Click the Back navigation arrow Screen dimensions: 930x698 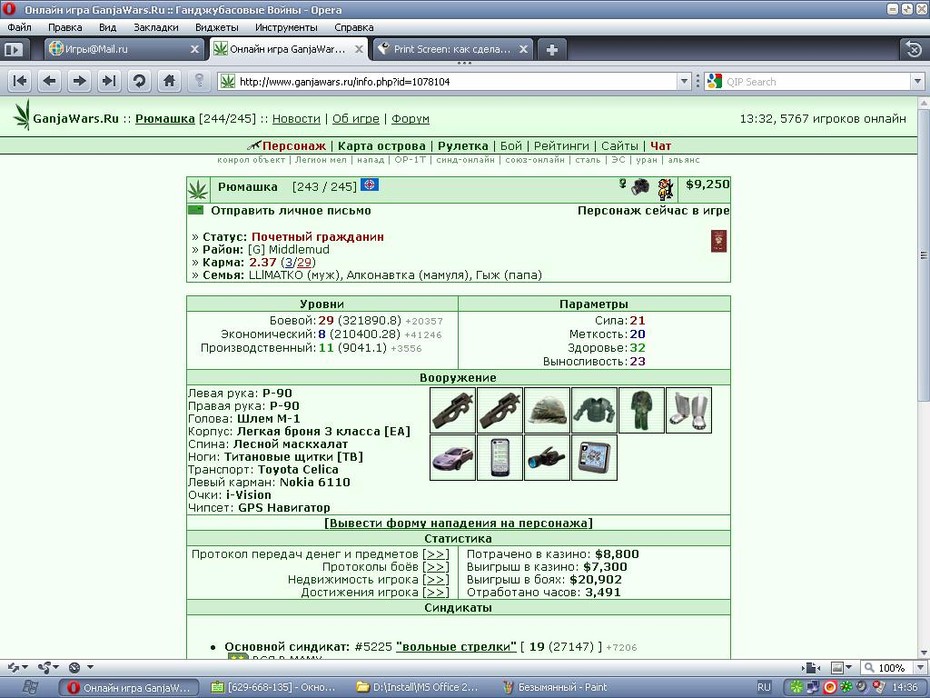click(50, 81)
